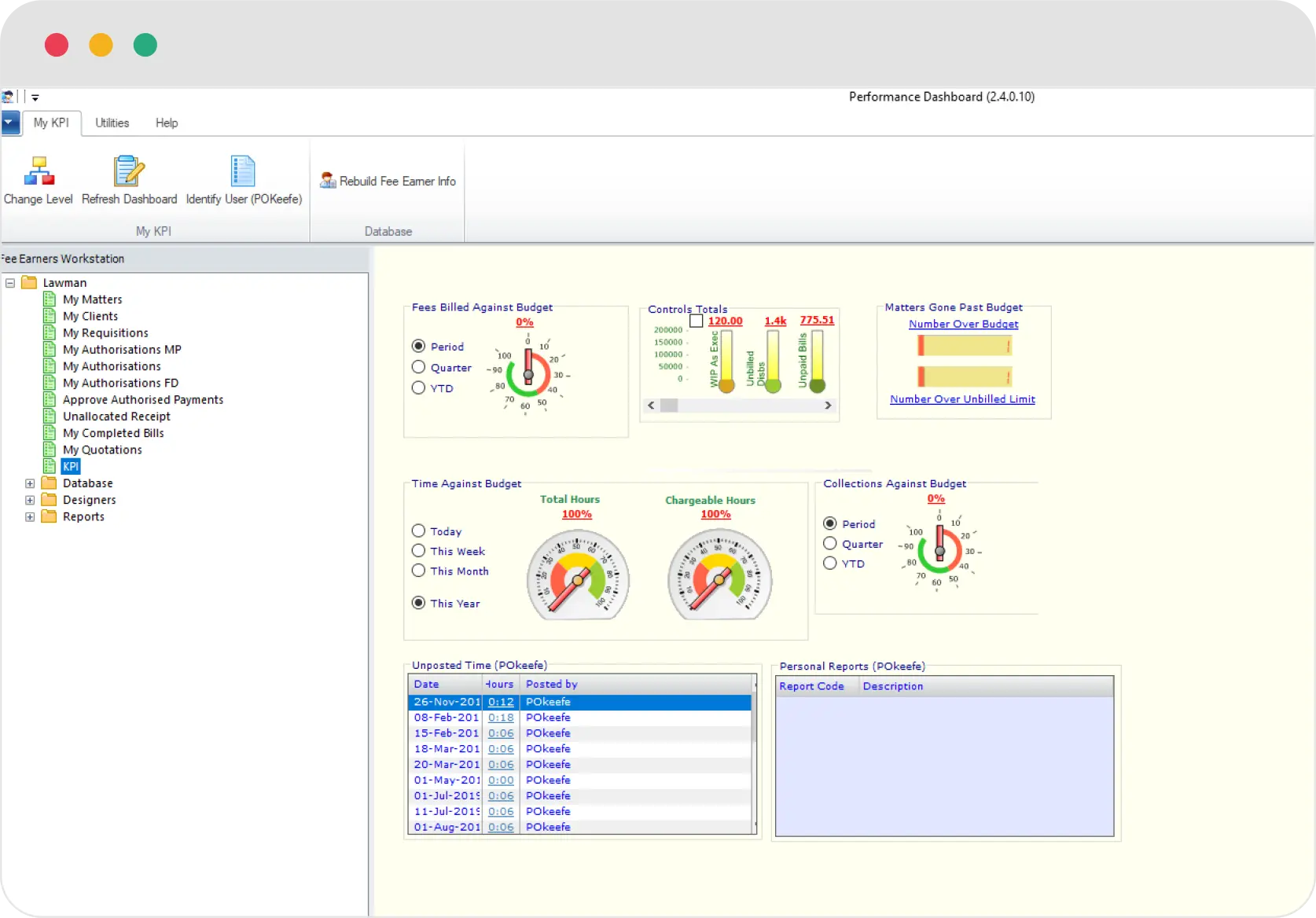Click the Date column header in Unposted Time

(x=445, y=685)
